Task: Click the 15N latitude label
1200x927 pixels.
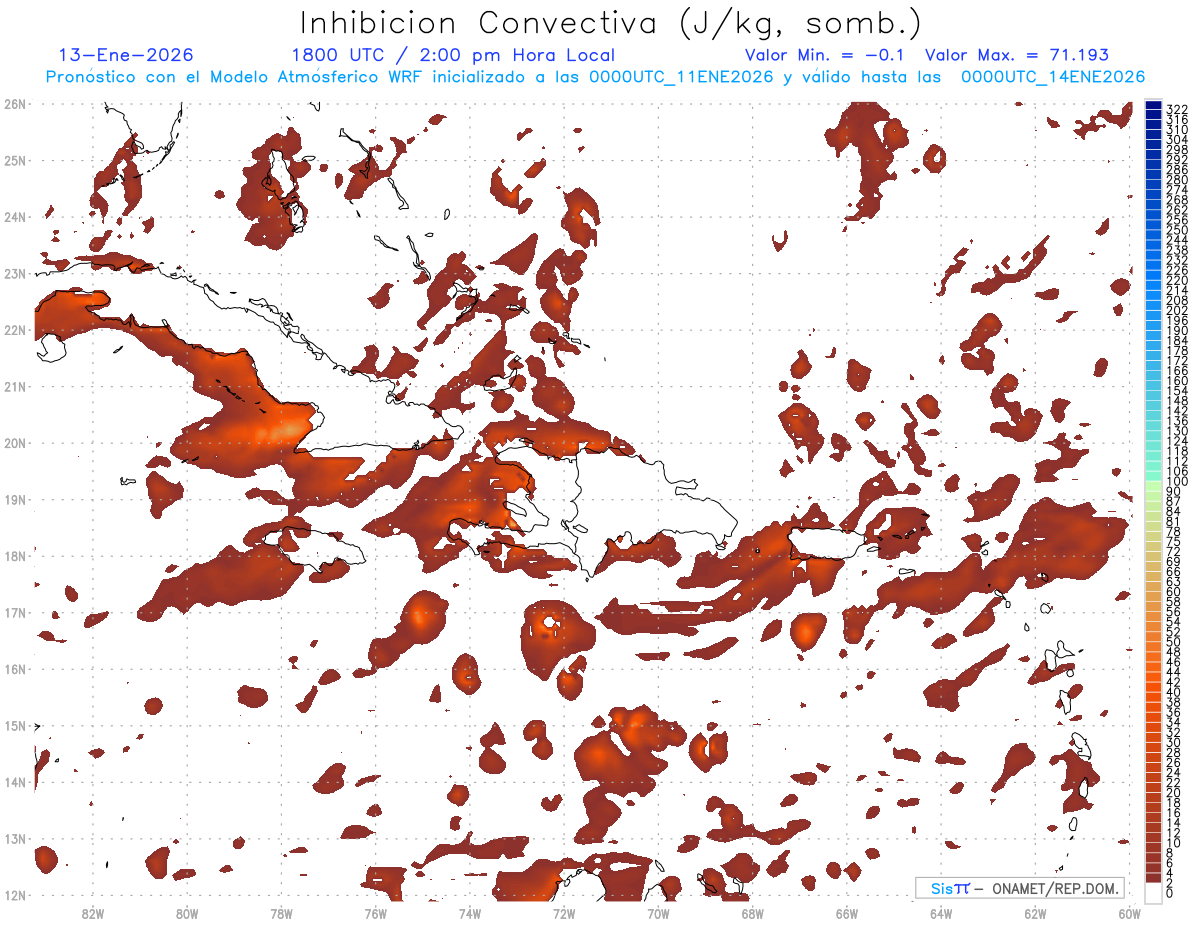Action: click(x=14, y=725)
